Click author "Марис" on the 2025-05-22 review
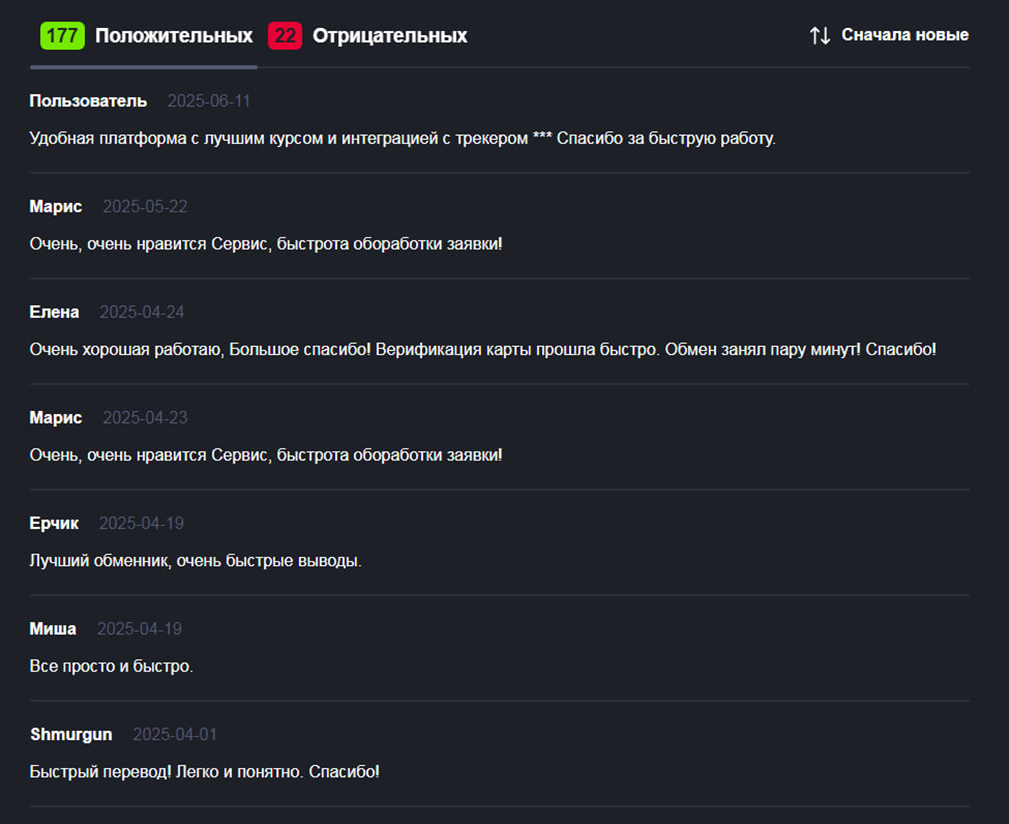The height and width of the screenshot is (824, 1009). (56, 207)
